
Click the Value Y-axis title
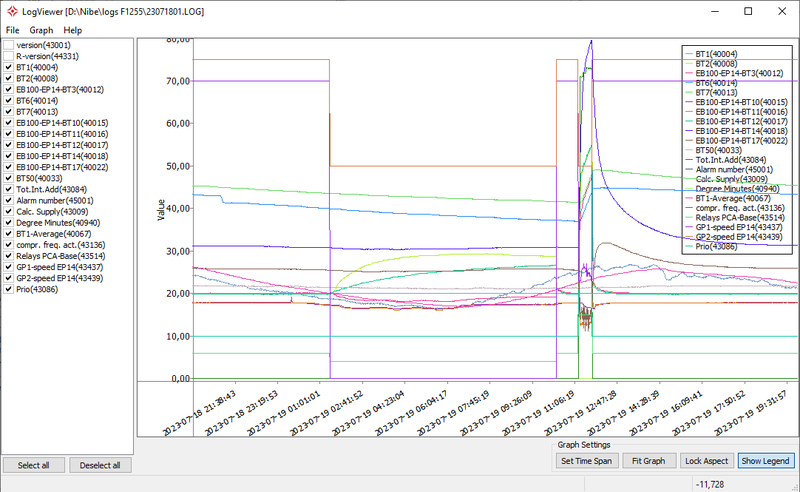coord(161,209)
